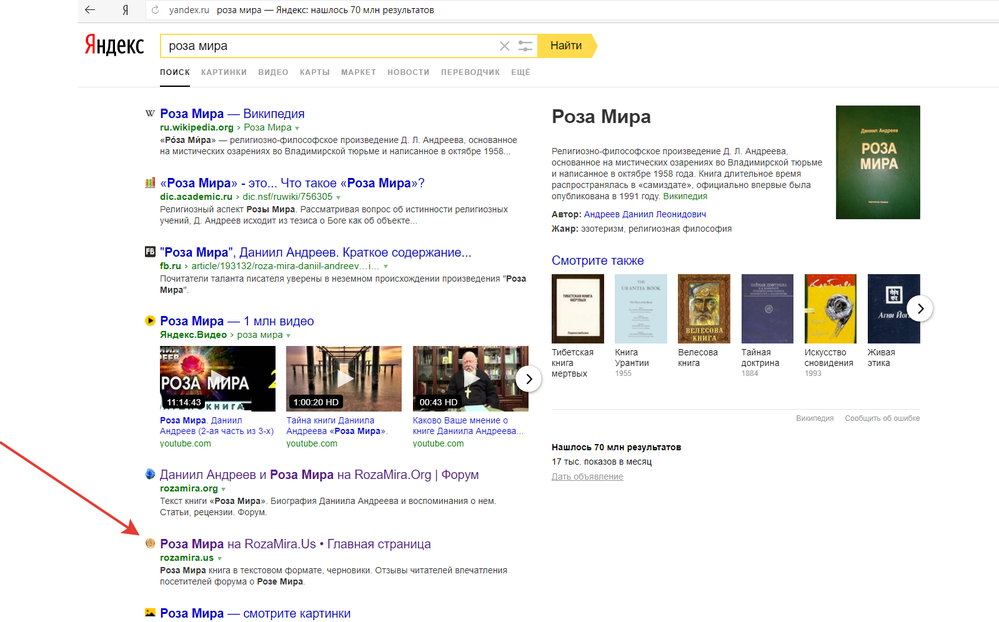Open the 'Роза Мира — 1 млн видео' link
Image resolution: width=999 pixels, height=622 pixels.
tap(237, 321)
